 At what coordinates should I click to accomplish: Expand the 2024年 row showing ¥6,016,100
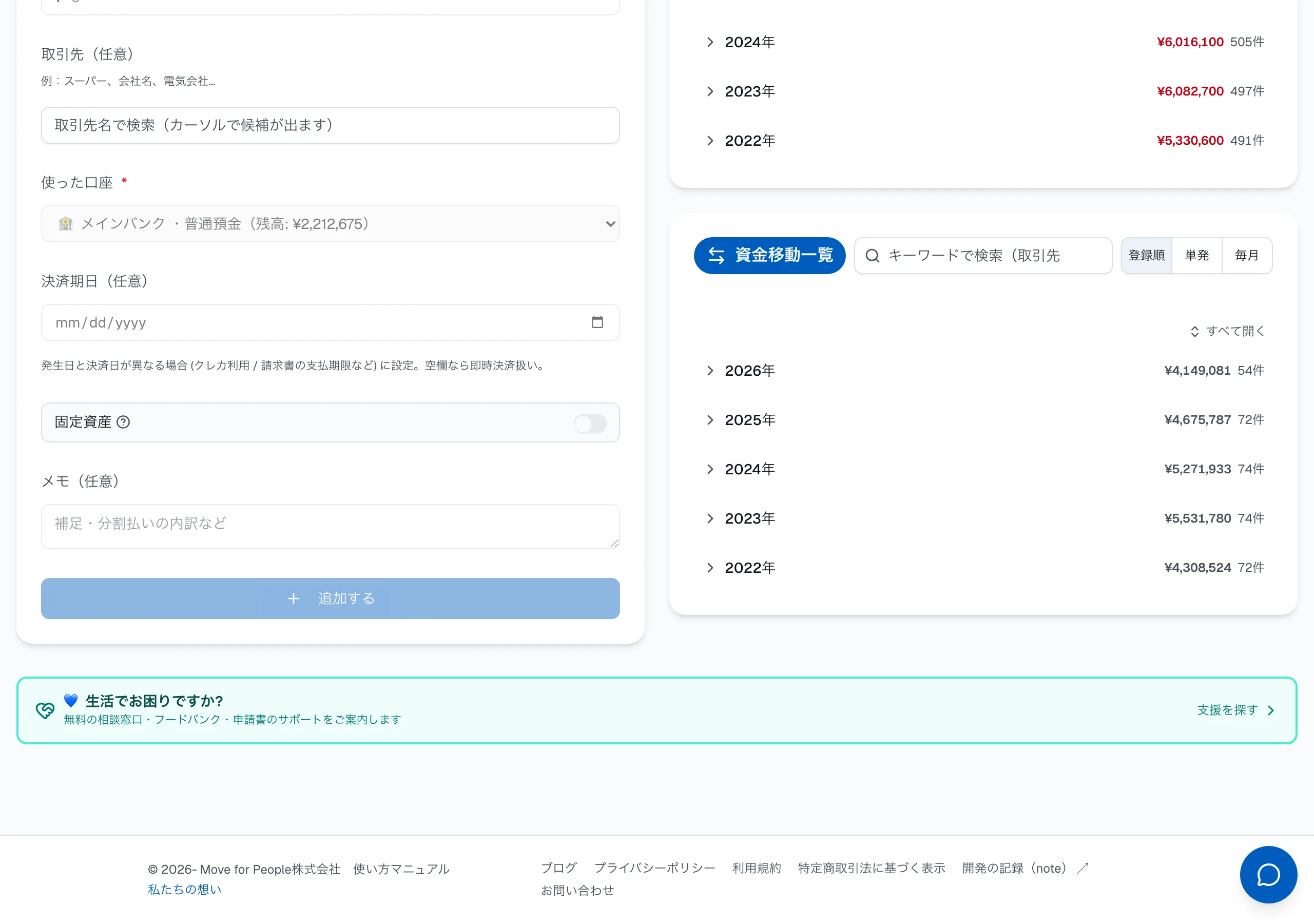tap(984, 43)
